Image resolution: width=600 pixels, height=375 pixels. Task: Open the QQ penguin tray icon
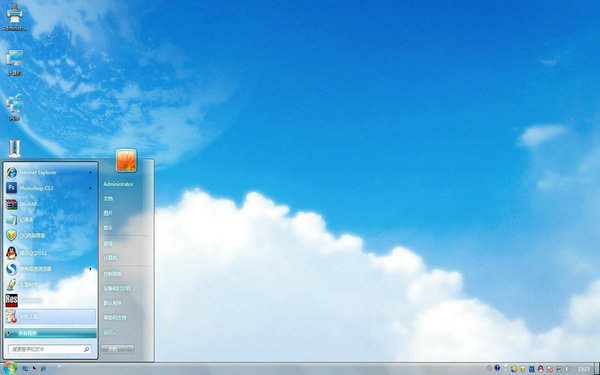point(541,369)
